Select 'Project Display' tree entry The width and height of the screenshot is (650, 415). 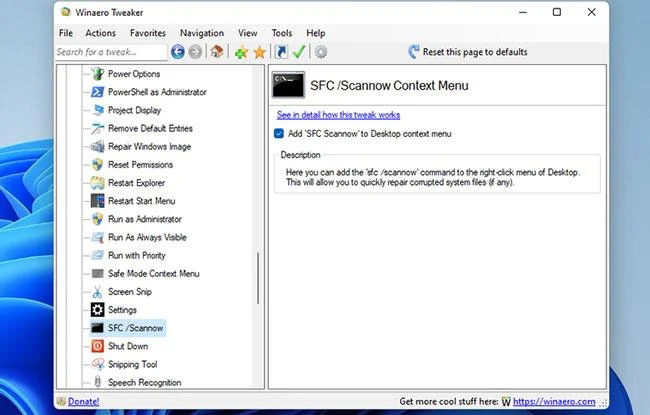tap(134, 110)
